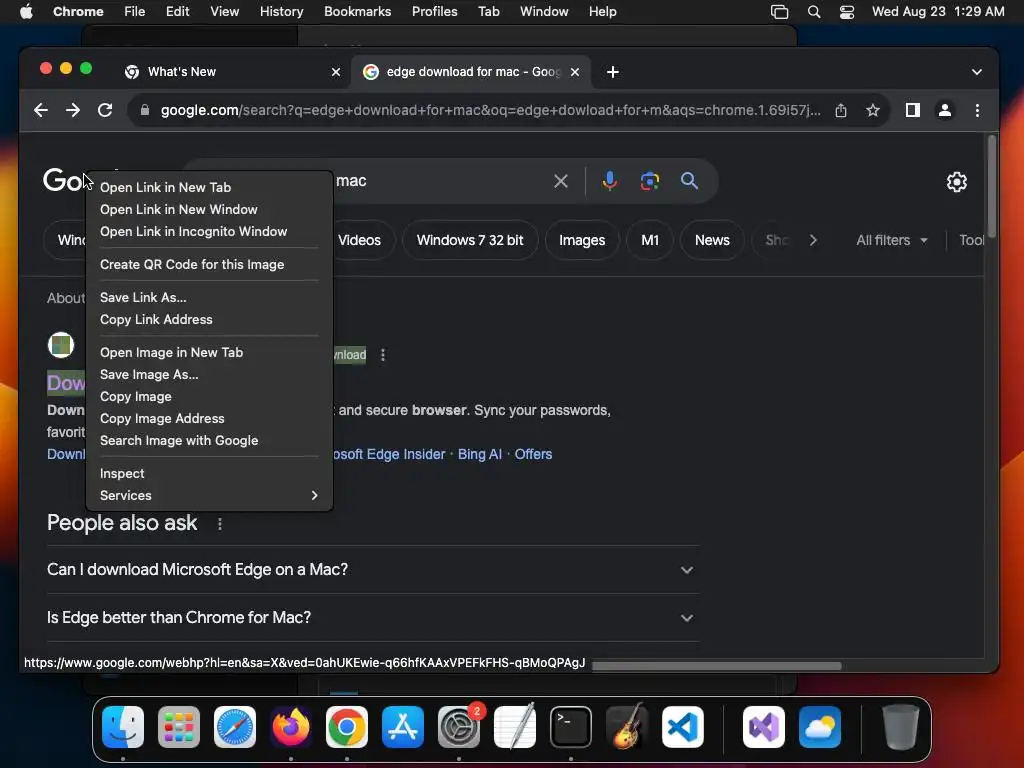
Task: Open the share icon in address bar
Action: pyautogui.click(x=841, y=110)
